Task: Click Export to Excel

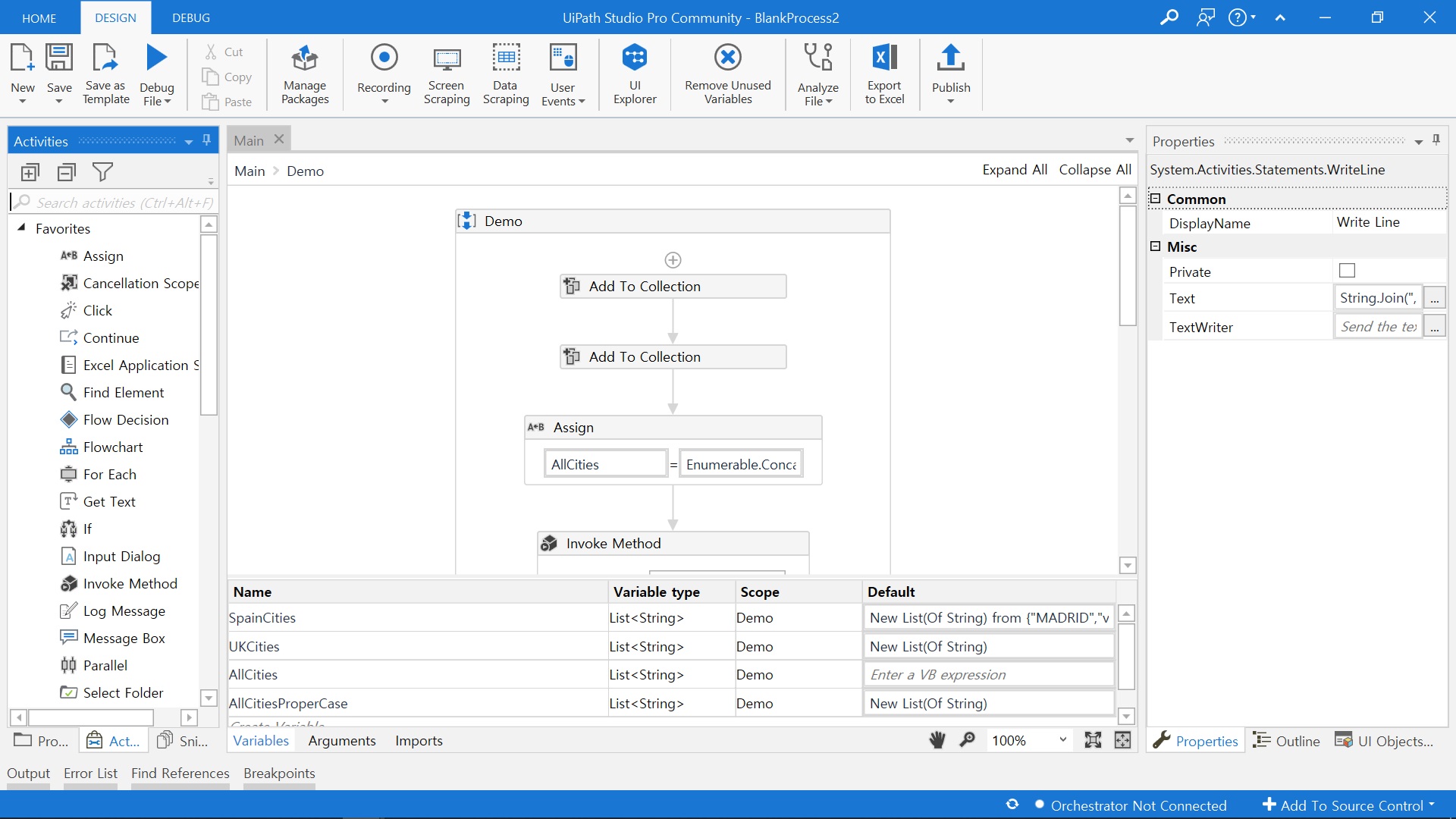Action: pos(885,74)
